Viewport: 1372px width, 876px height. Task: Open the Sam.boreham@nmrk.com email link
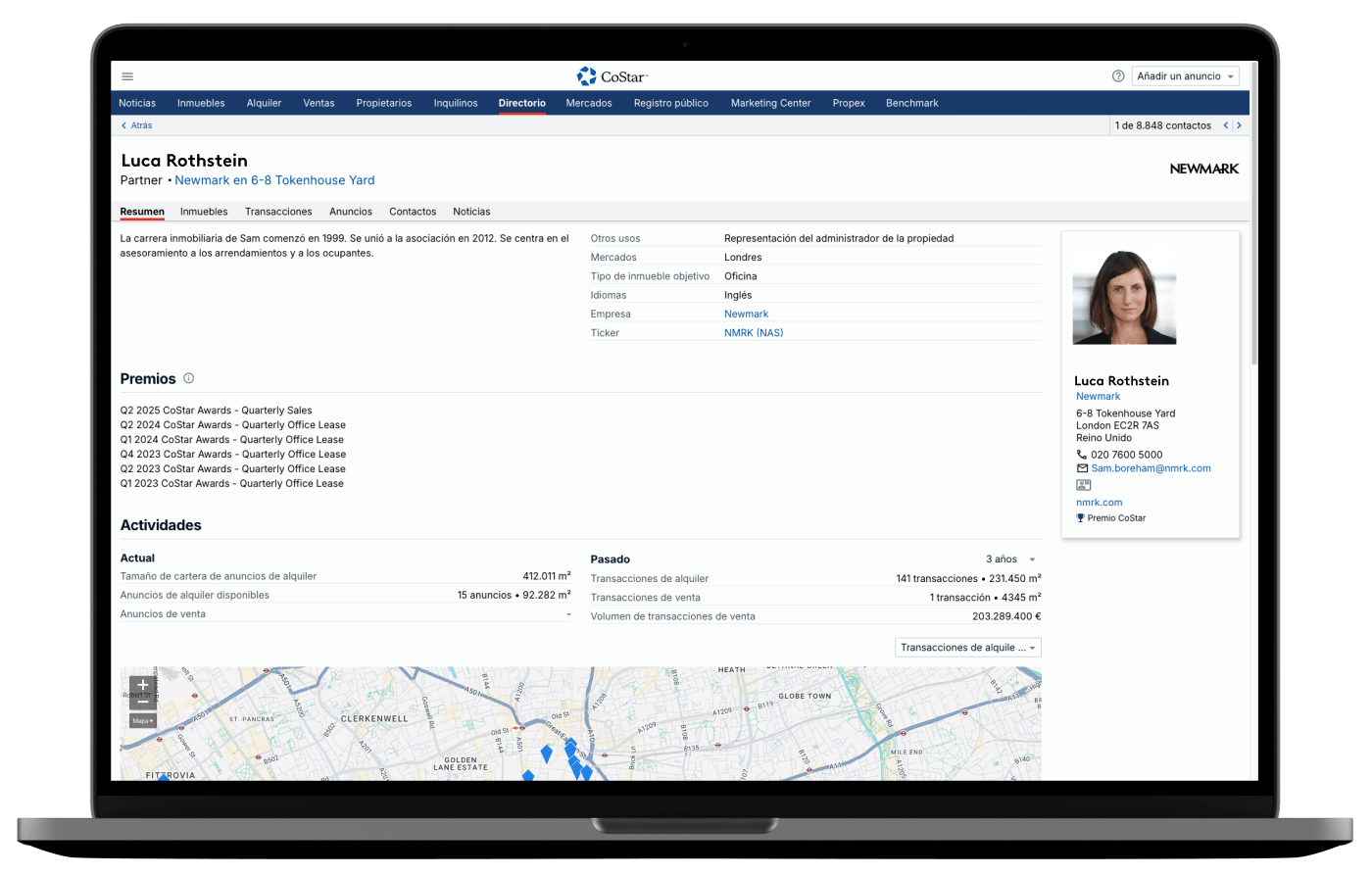click(x=1151, y=468)
